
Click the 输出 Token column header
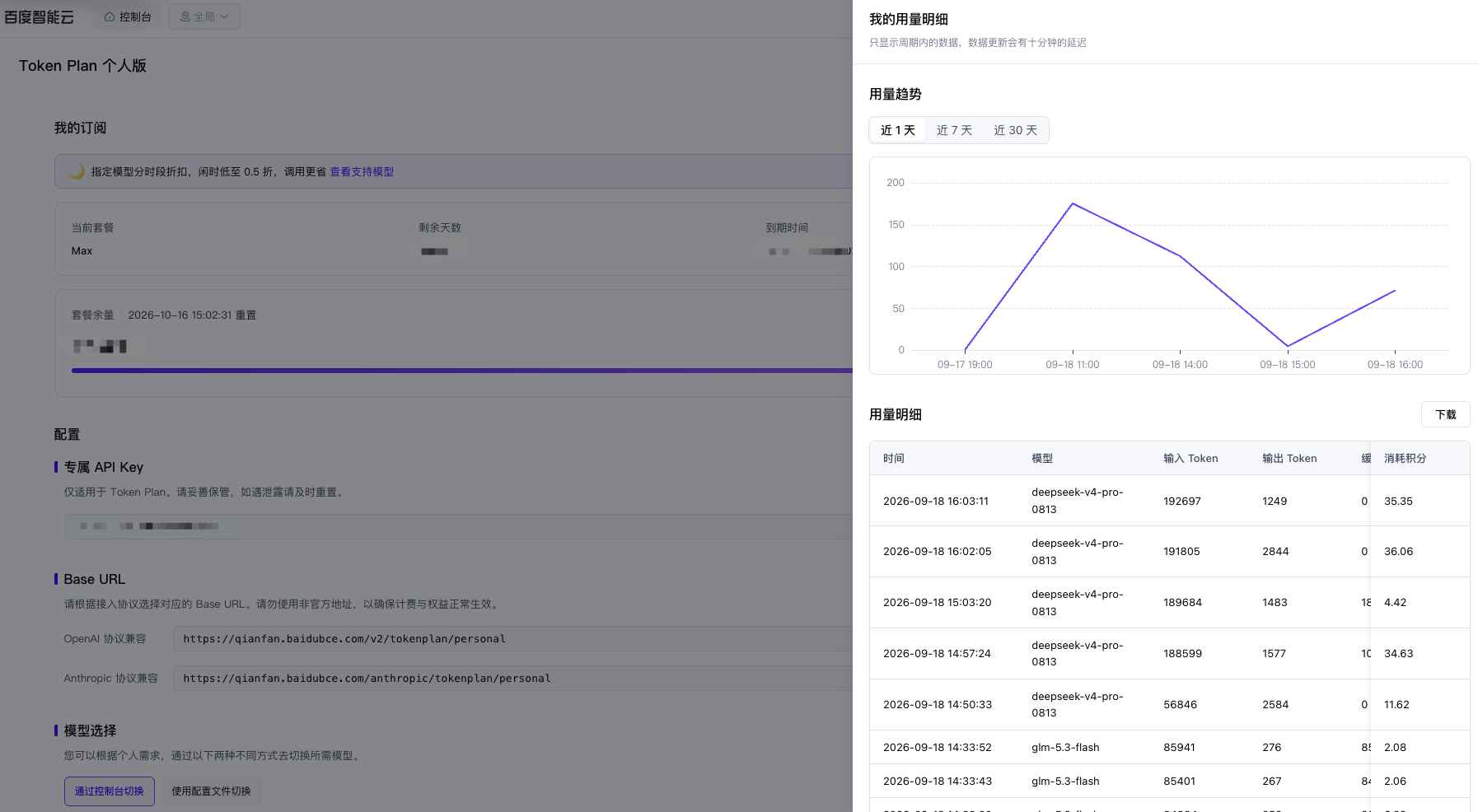(x=1289, y=459)
